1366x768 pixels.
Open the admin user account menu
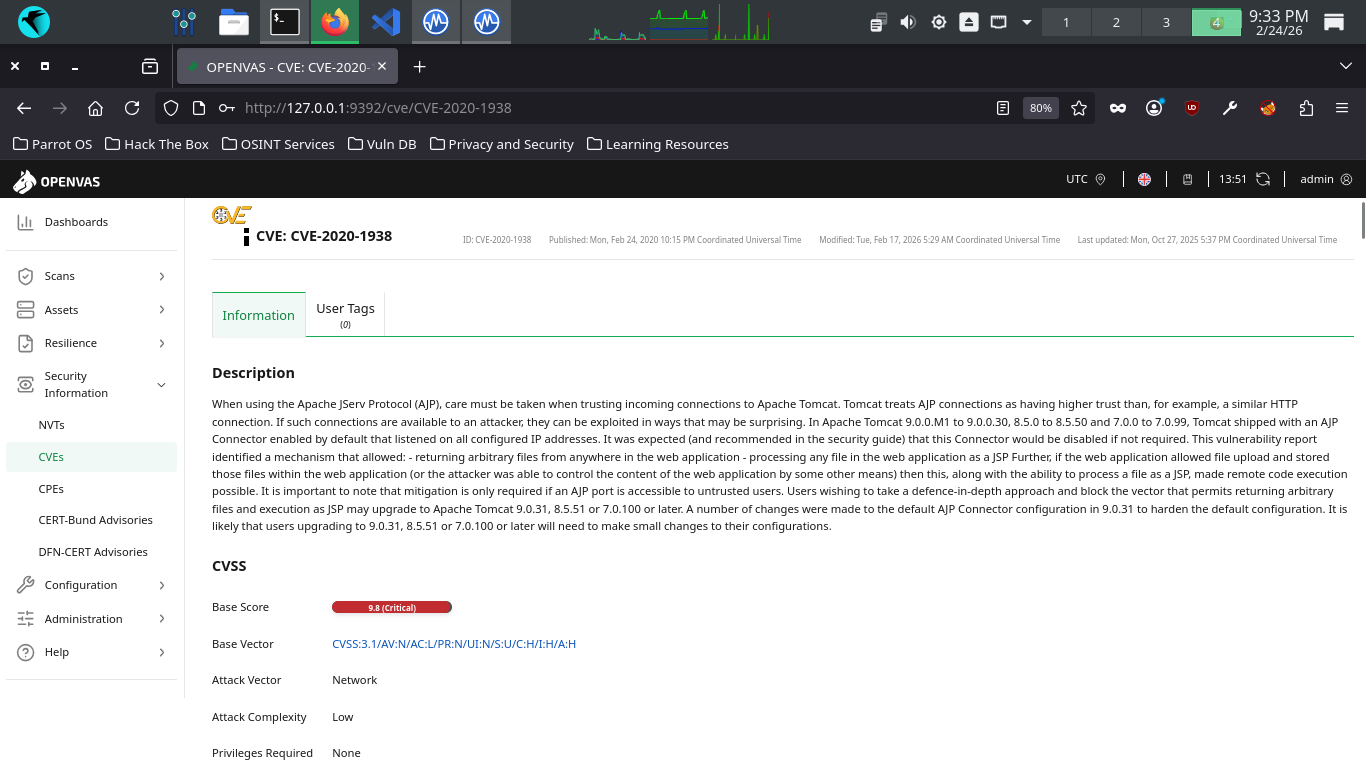pos(1325,179)
